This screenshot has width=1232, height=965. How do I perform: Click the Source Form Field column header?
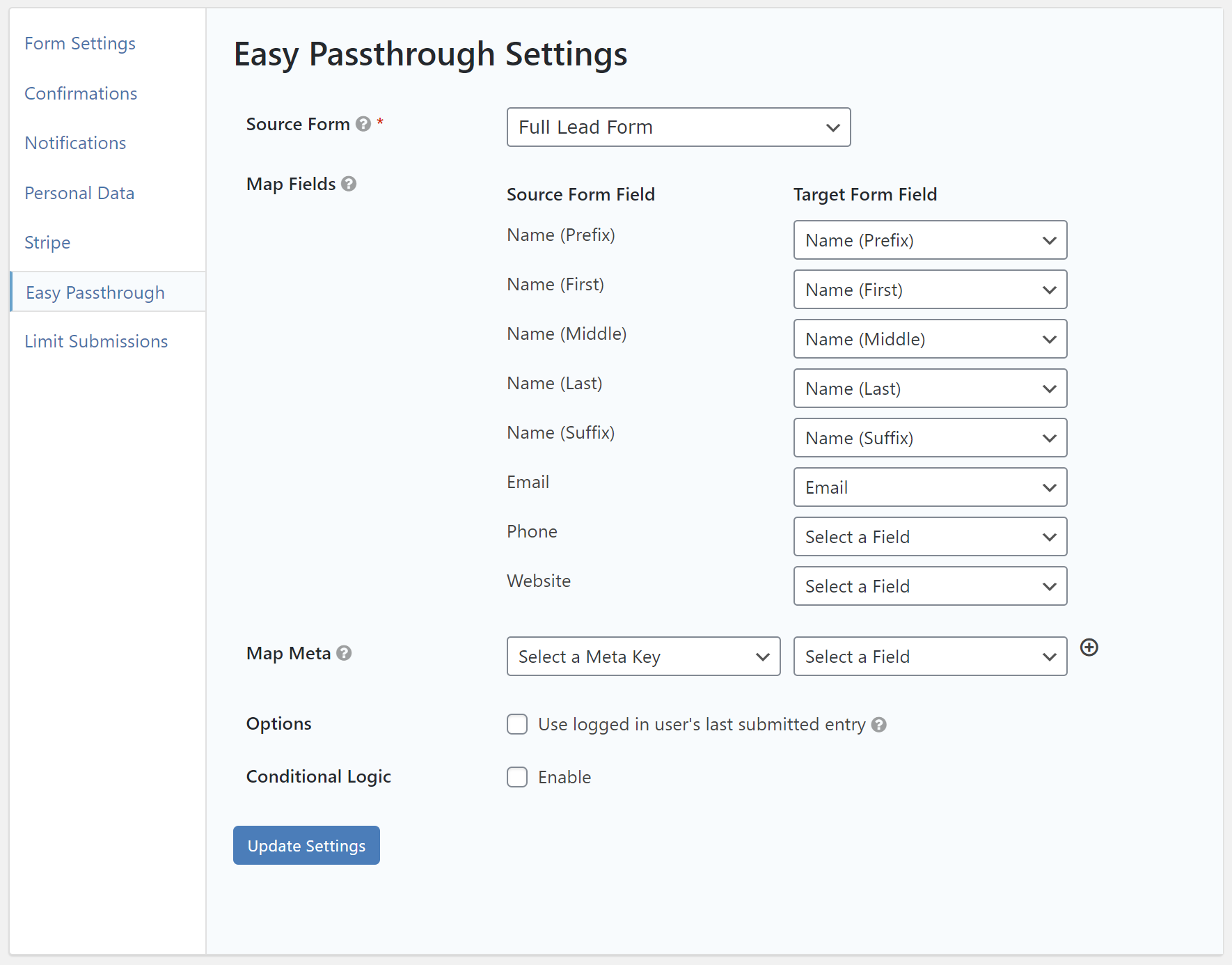(x=581, y=194)
